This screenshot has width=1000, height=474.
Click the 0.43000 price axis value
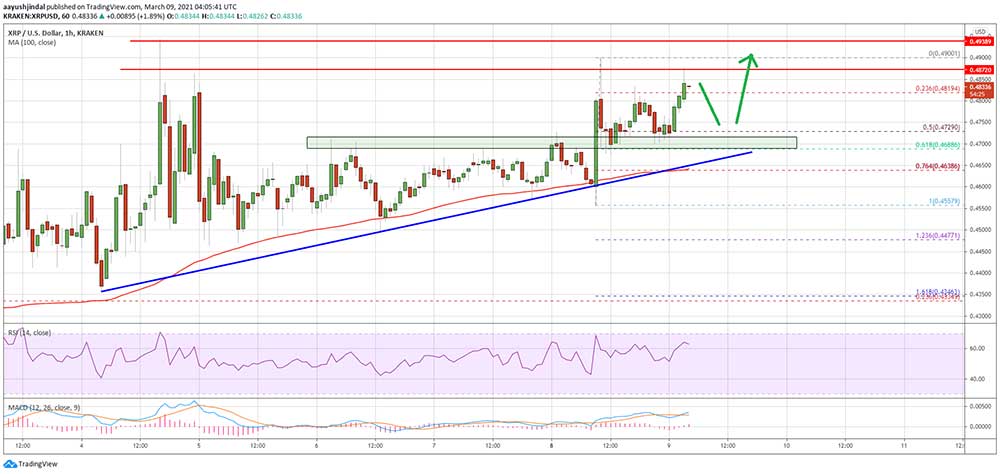979,316
